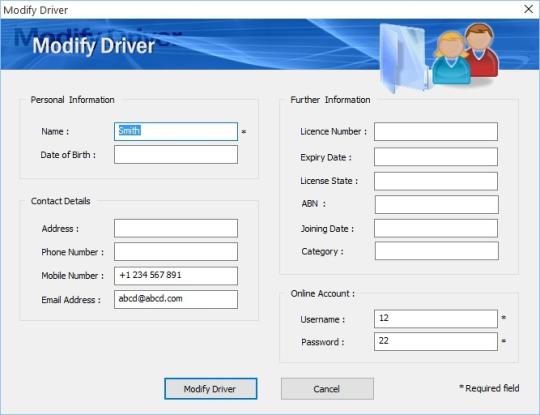Screen dimensions: 540x415
Task: Click the users folder banner icon
Action: [439, 57]
